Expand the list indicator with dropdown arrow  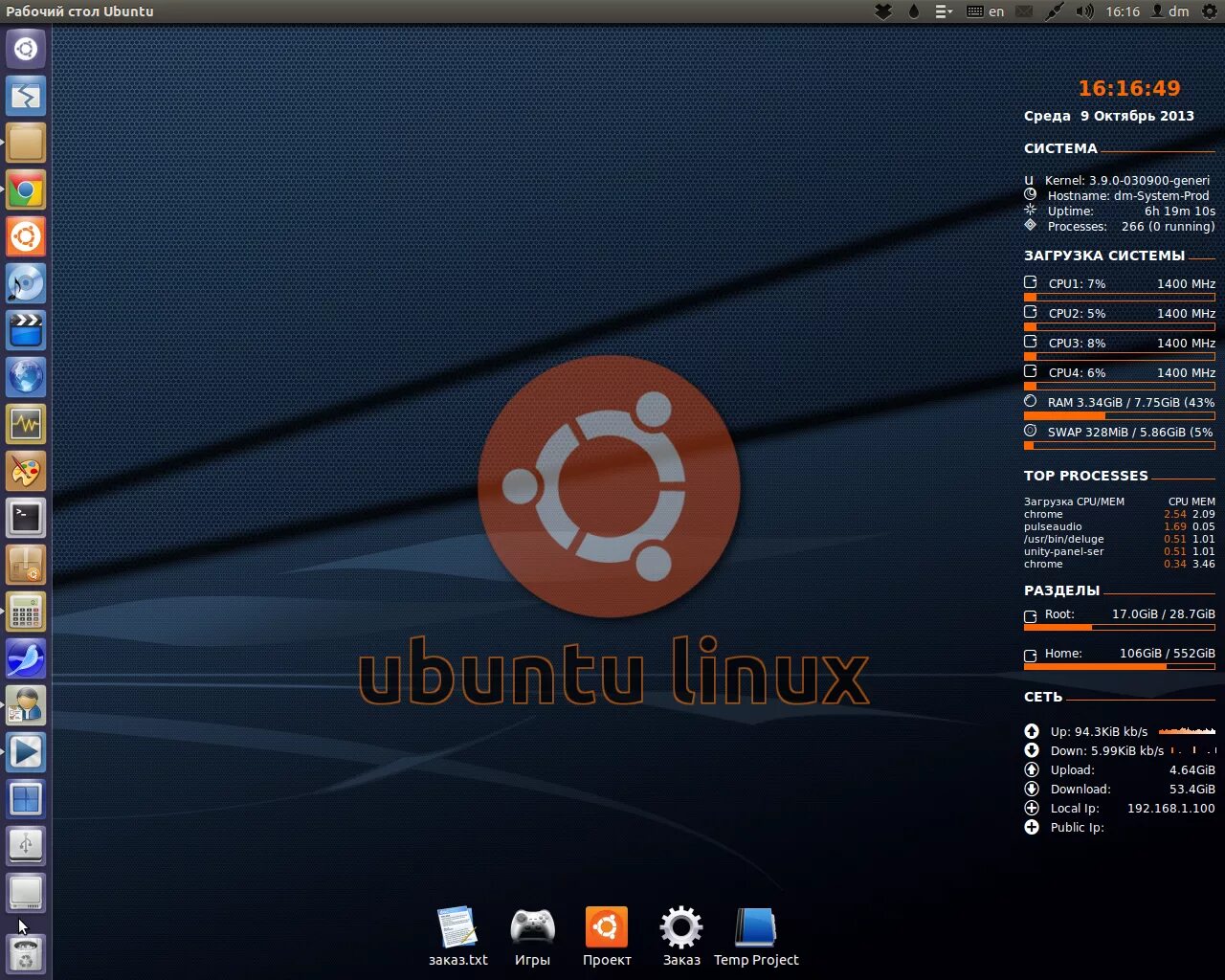click(944, 11)
